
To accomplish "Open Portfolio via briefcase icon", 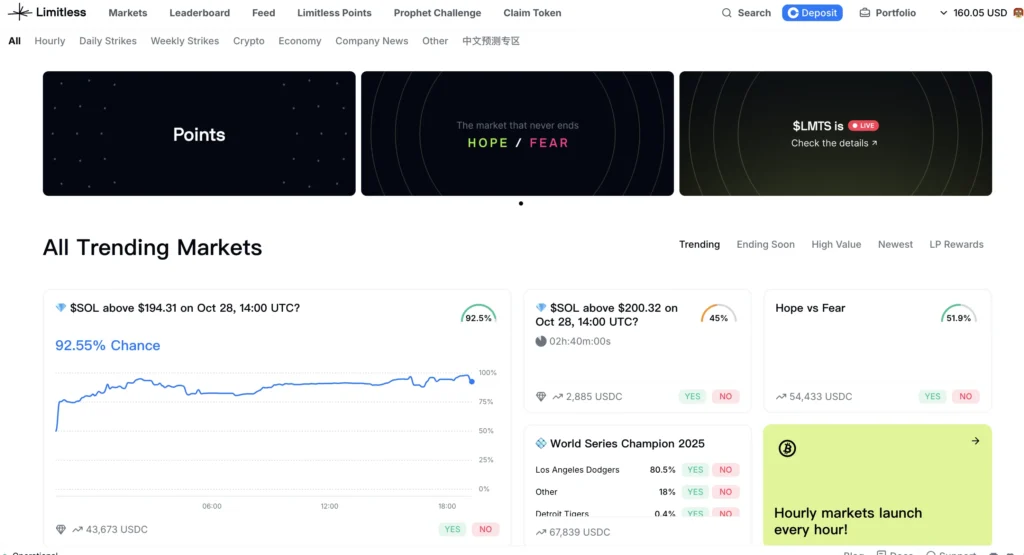I will (865, 13).
